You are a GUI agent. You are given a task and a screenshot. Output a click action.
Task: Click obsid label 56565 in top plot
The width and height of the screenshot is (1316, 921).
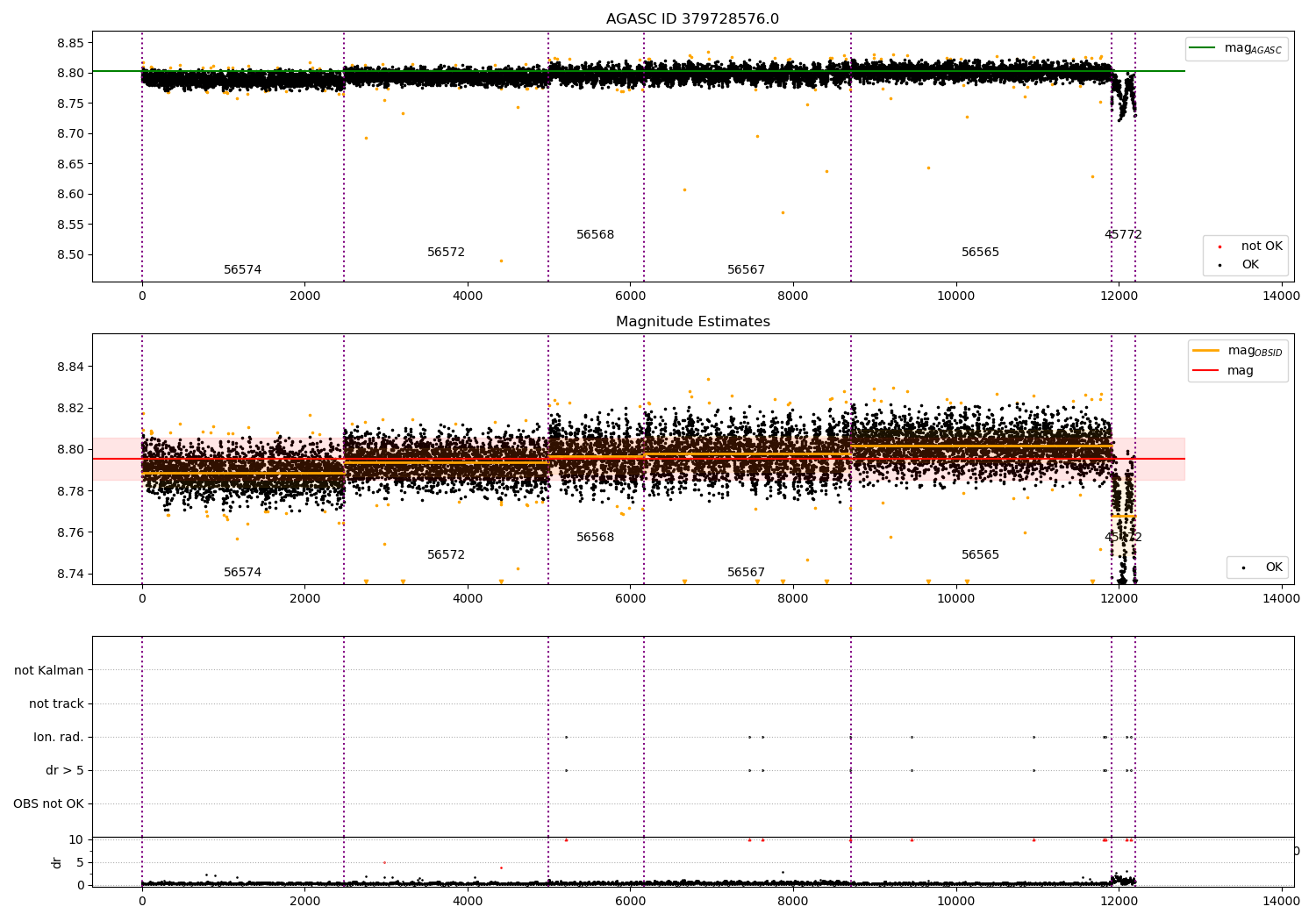[x=980, y=253]
